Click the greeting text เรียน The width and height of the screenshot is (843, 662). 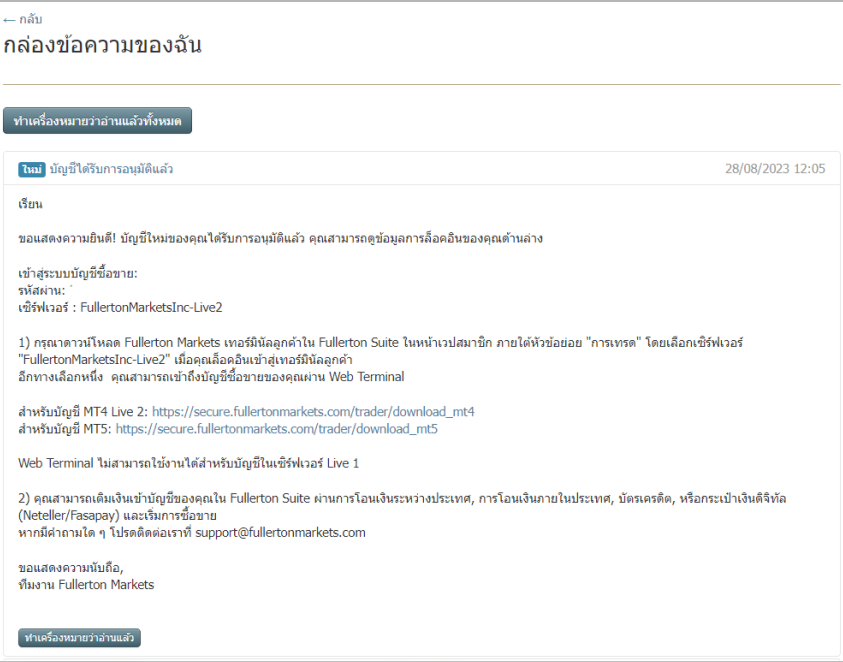(30, 204)
